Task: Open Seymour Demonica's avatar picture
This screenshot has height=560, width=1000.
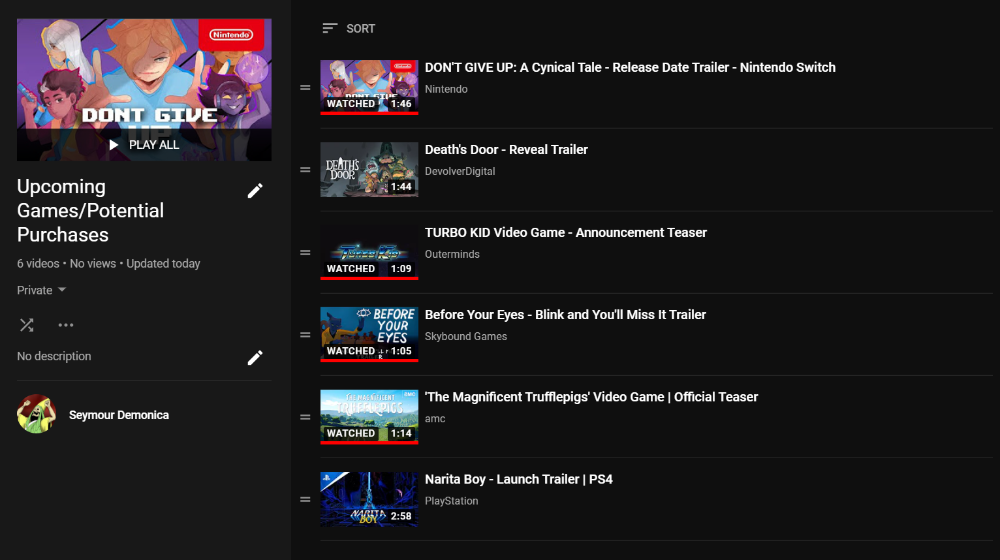Action: (36, 414)
